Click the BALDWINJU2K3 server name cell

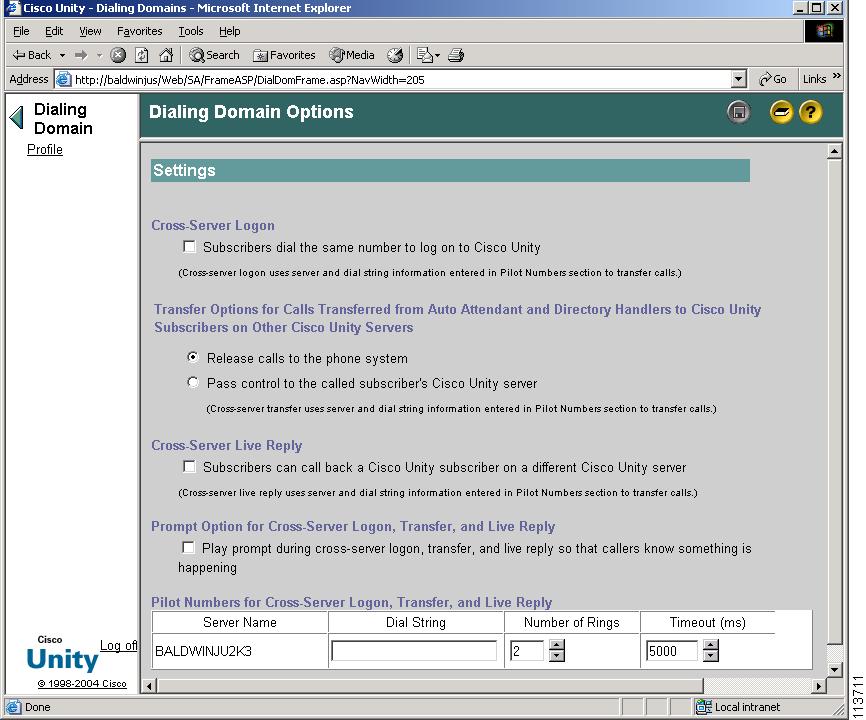tap(240, 651)
